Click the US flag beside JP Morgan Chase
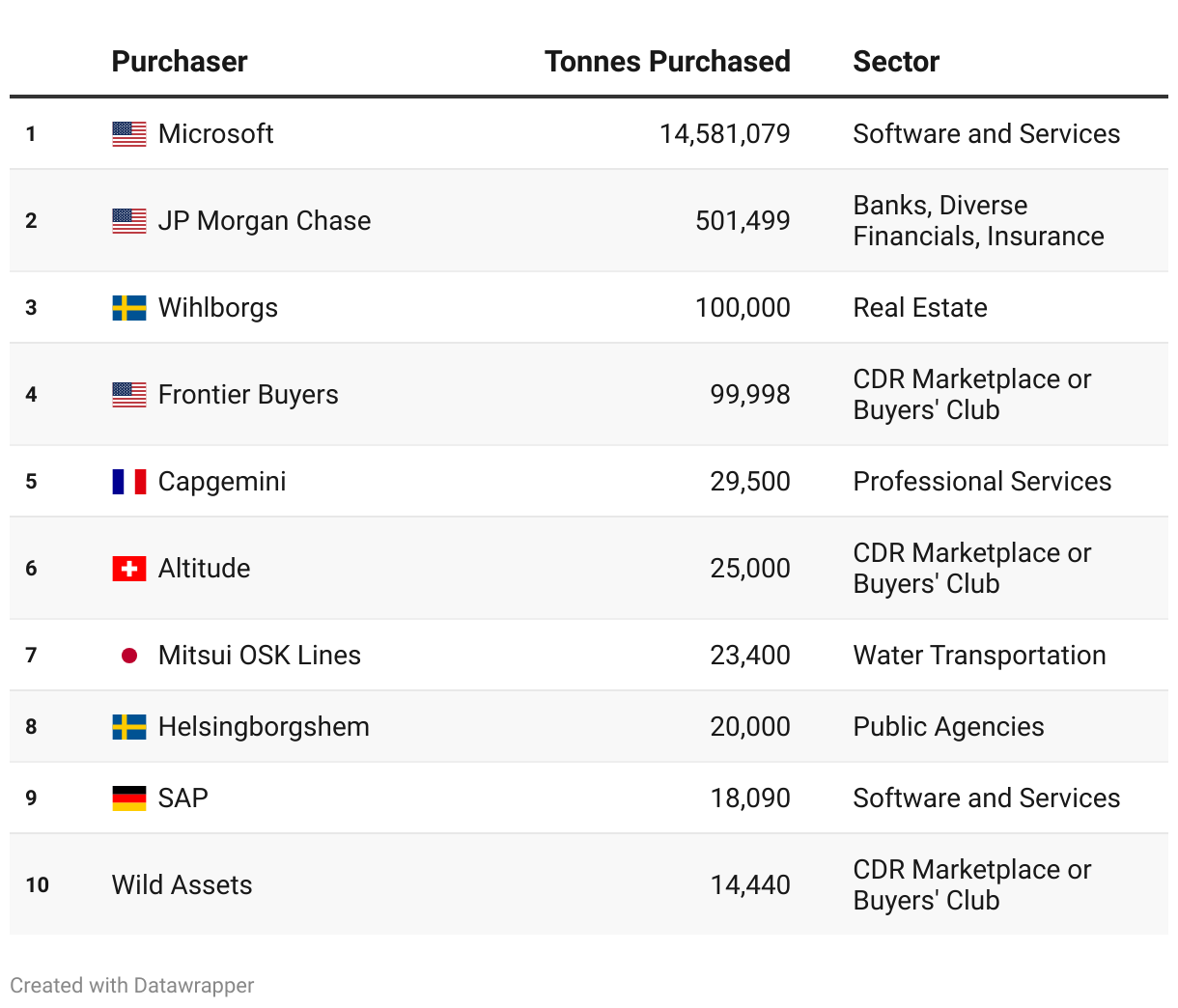 click(129, 221)
